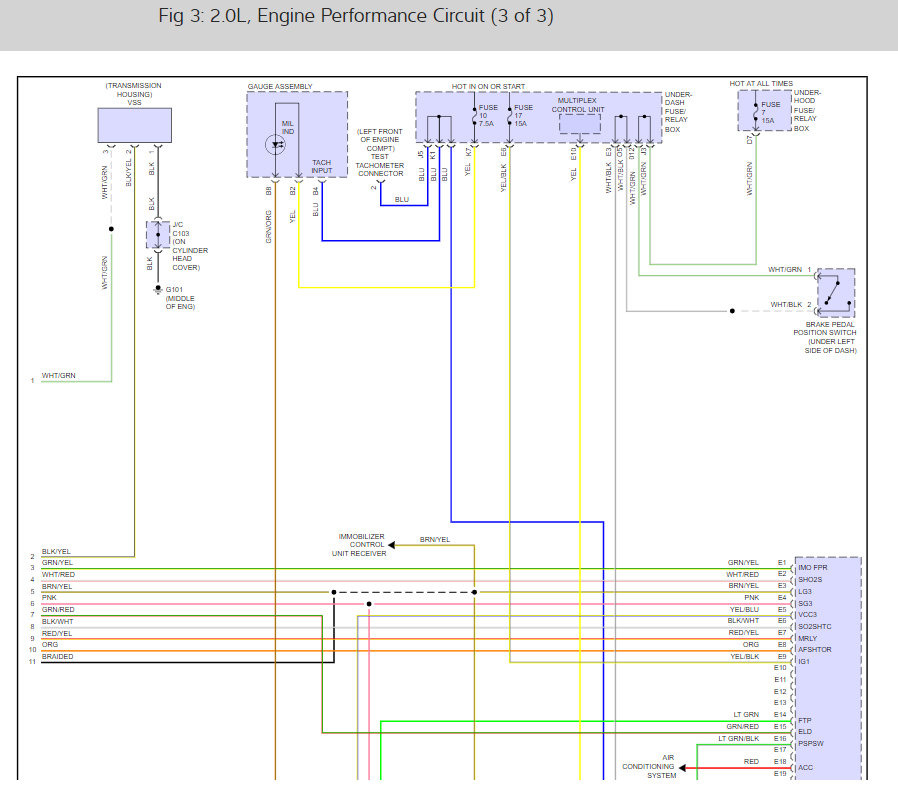
Task: Click the under-dash fuse/relay box label
Action: pyautogui.click(x=678, y=113)
